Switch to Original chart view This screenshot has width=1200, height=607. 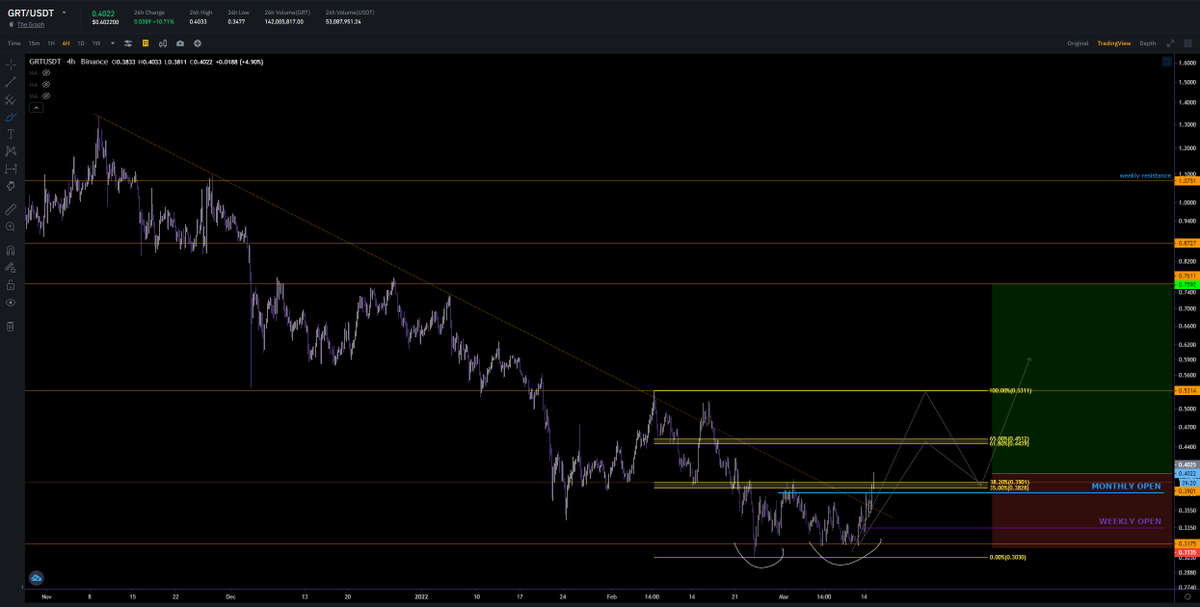click(x=1077, y=43)
